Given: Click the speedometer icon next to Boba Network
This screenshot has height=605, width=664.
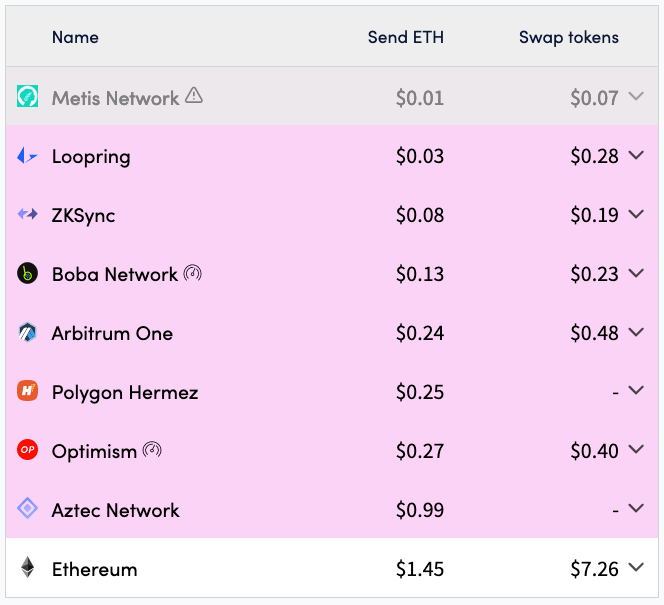Looking at the screenshot, I should click(x=193, y=273).
